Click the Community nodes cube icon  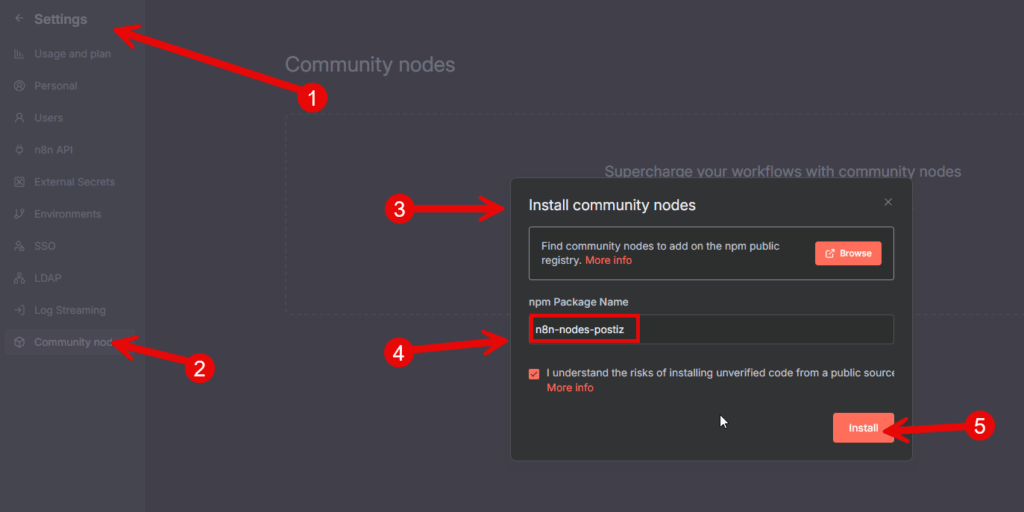(x=20, y=342)
